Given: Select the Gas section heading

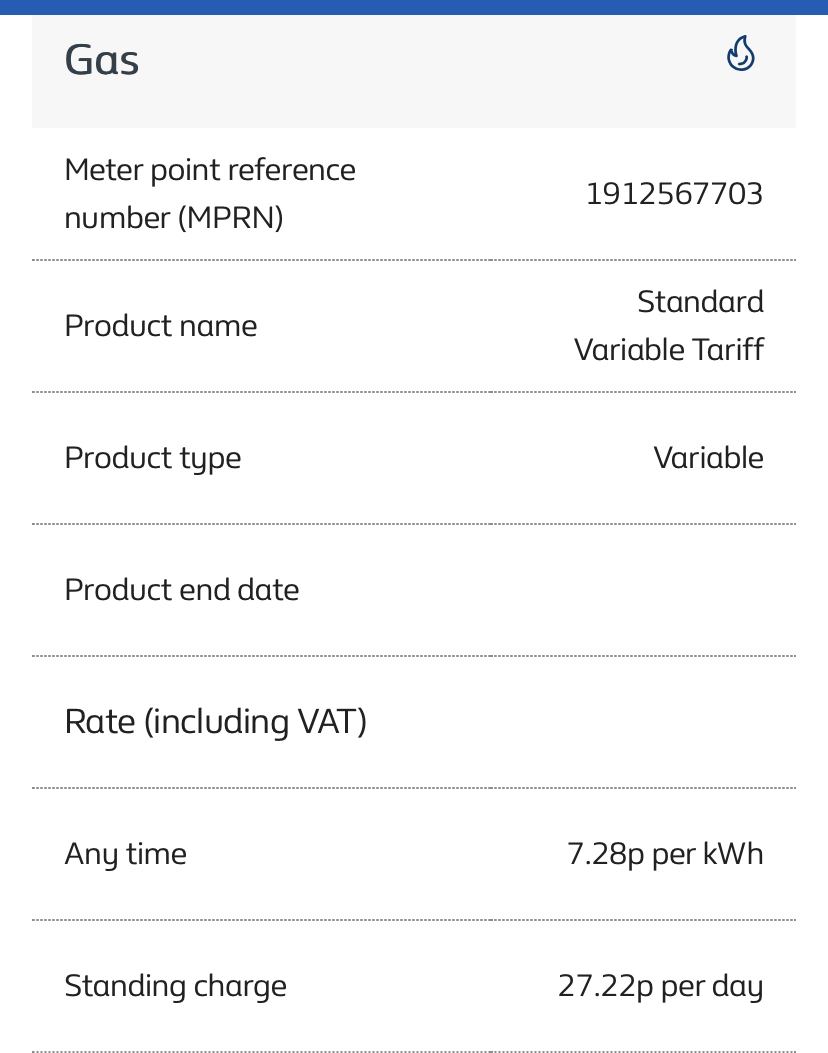Looking at the screenshot, I should coord(102,60).
